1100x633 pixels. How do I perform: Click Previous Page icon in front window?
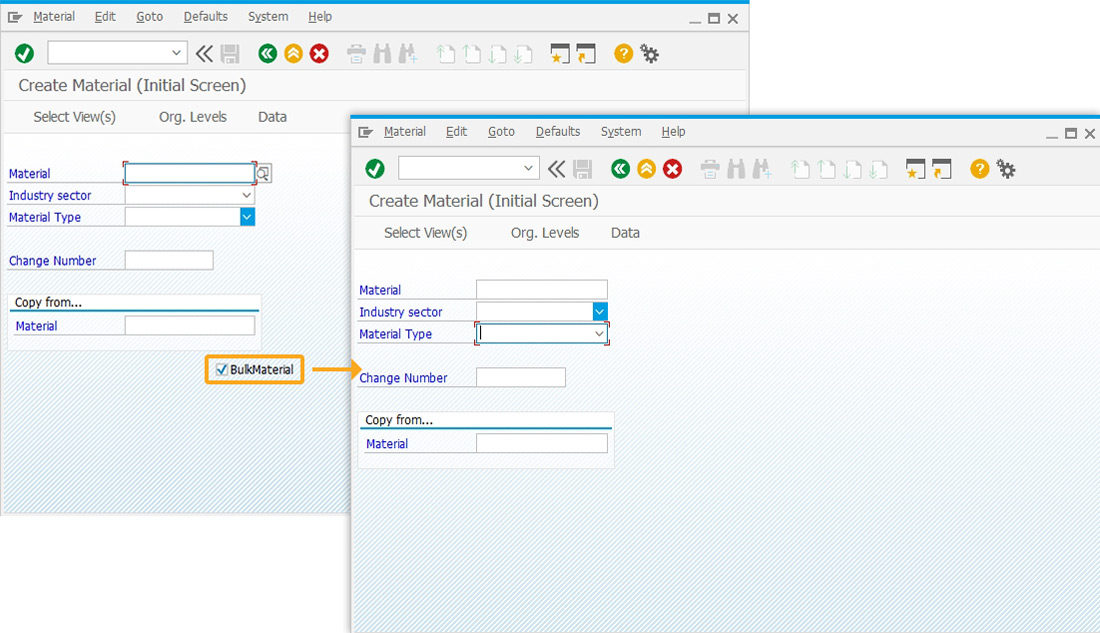tap(826, 168)
